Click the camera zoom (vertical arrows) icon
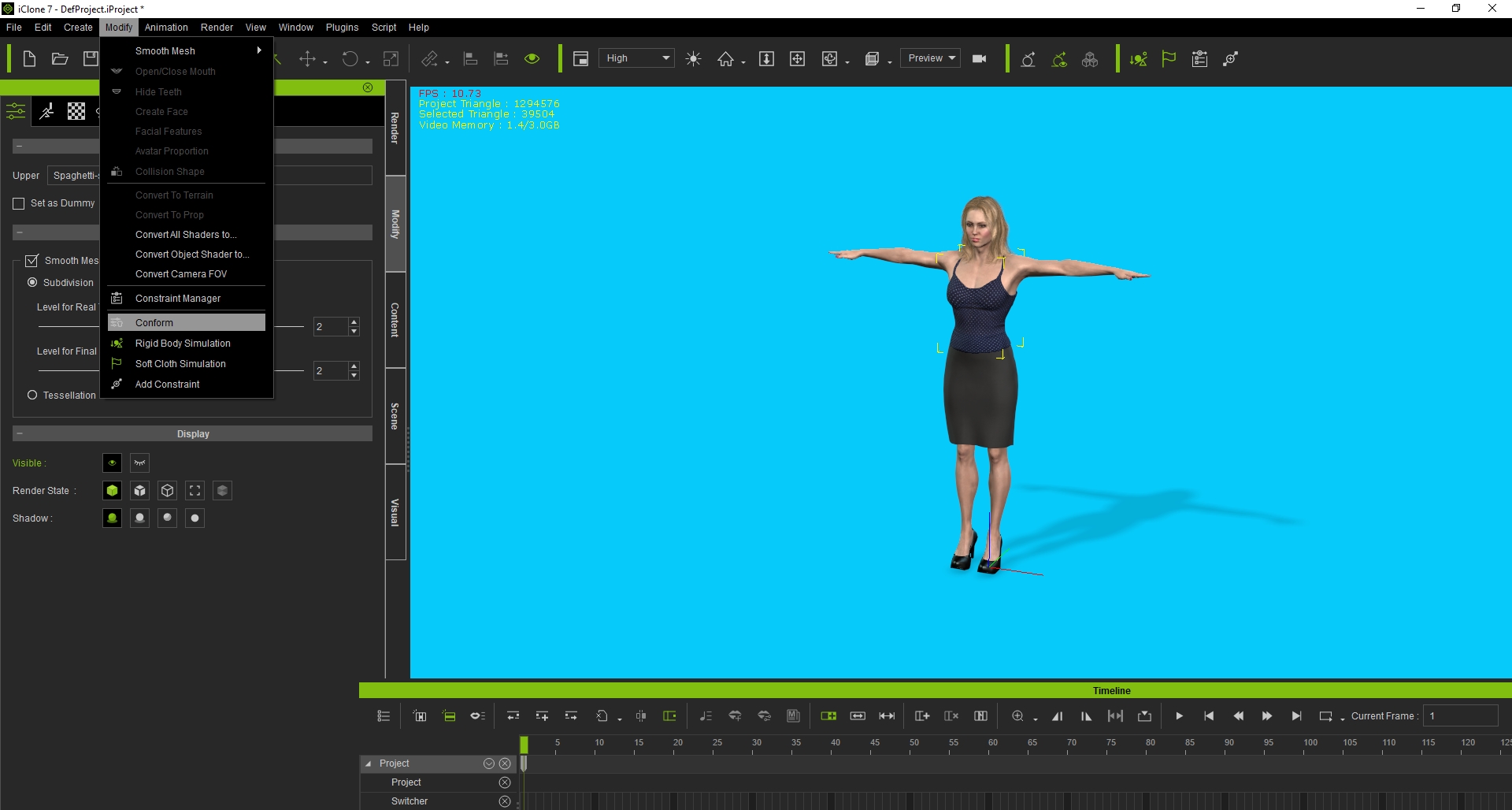 click(766, 59)
